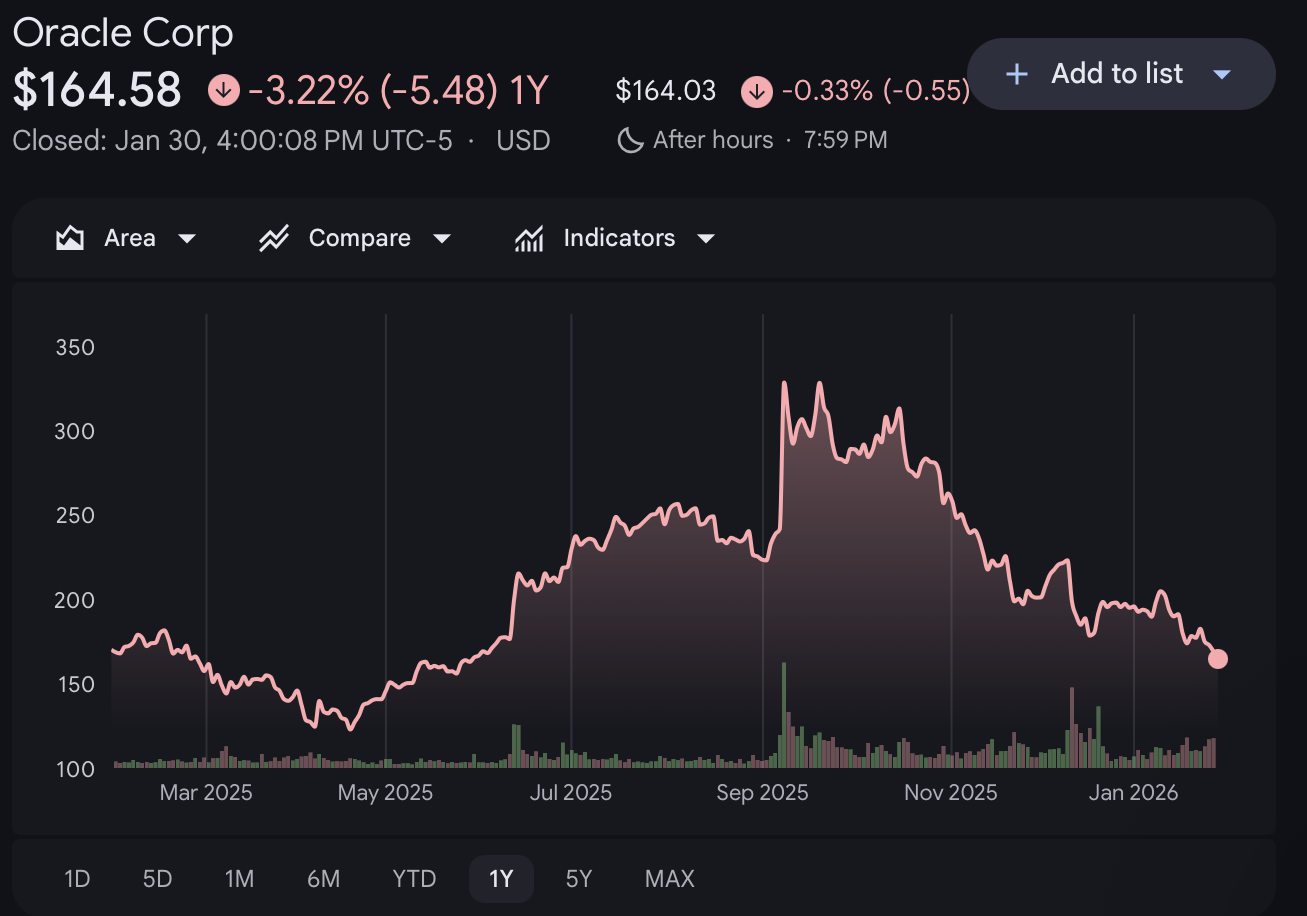Click the current price endpoint dot on chart
Viewport: 1307px width, 916px height.
1217,658
